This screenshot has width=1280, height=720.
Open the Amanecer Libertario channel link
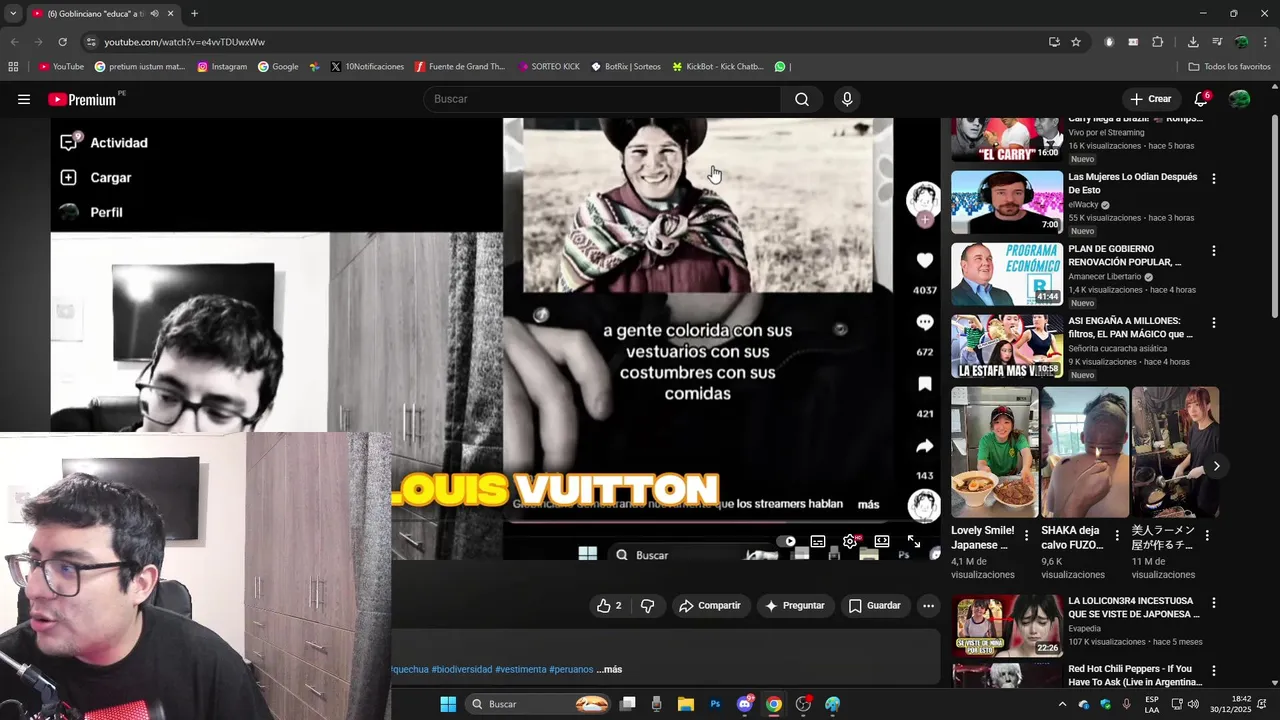1104,277
